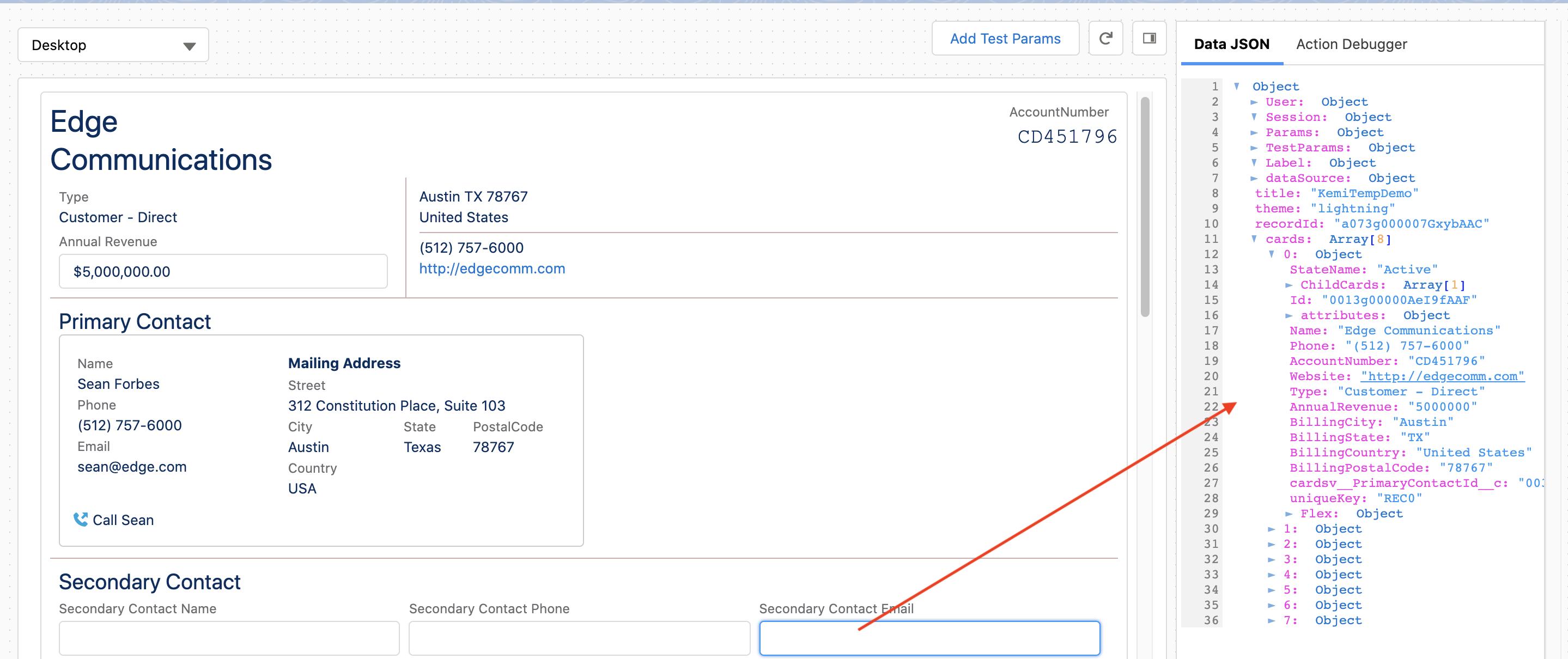
Task: Click account number CD451796
Action: click(x=1068, y=136)
